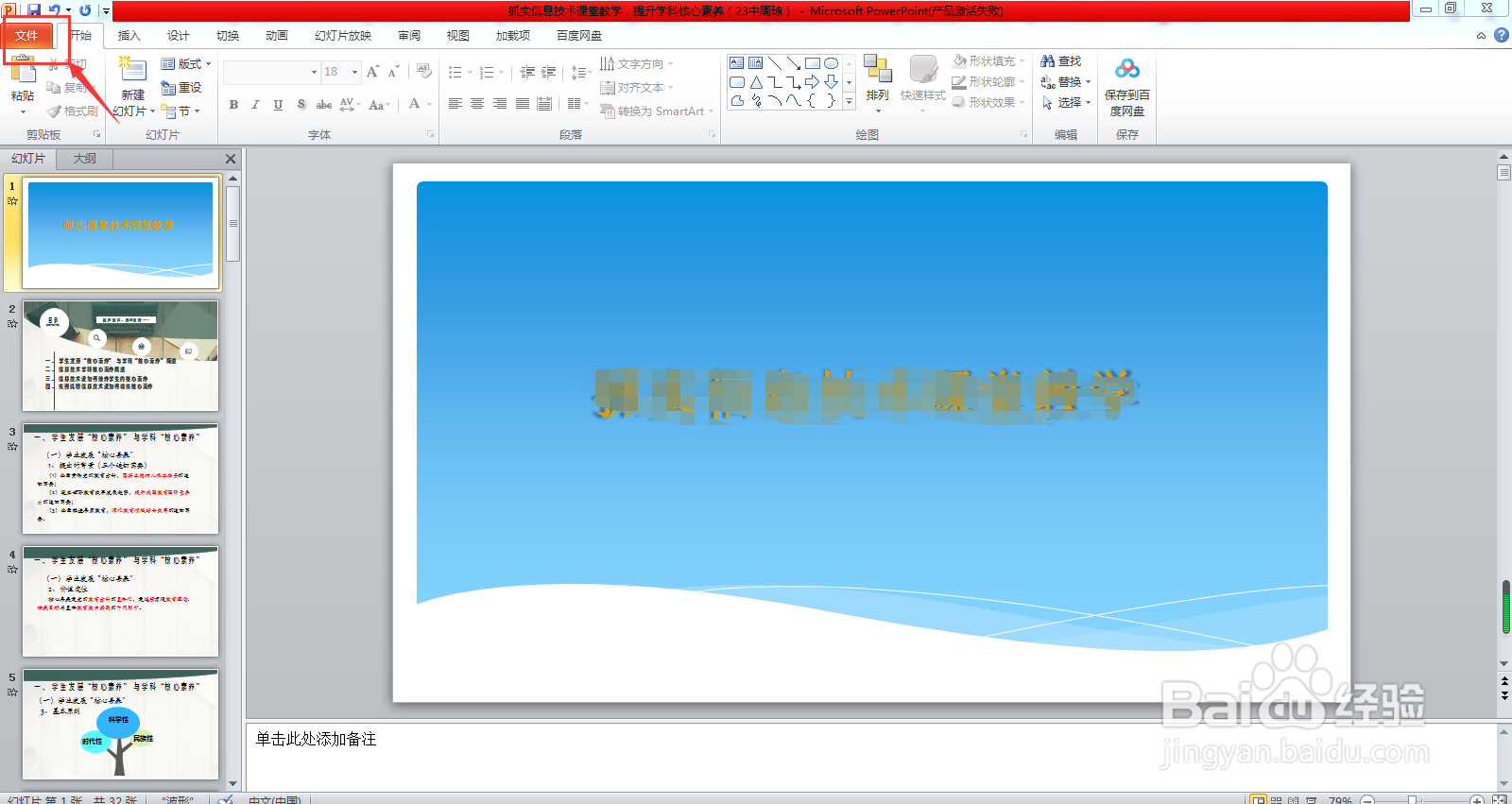Viewport: 1512px width, 804px height.
Task: Open the Layout (版式) dropdown
Action: click(186, 64)
